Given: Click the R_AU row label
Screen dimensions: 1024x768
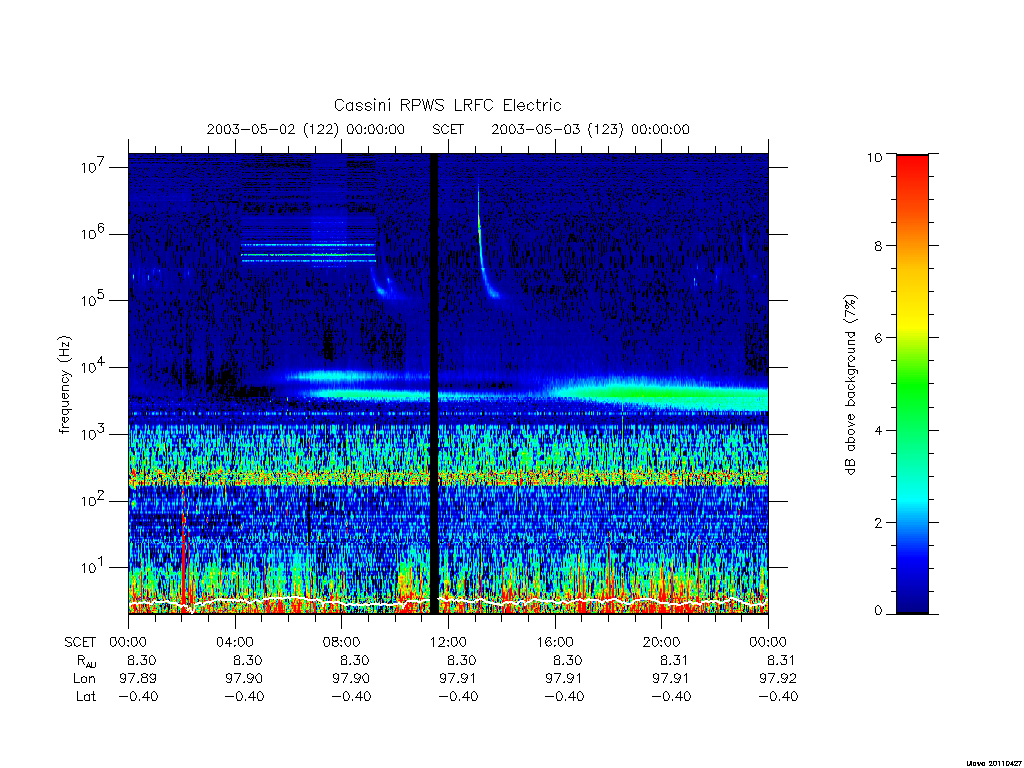Looking at the screenshot, I should pyautogui.click(x=86, y=661).
